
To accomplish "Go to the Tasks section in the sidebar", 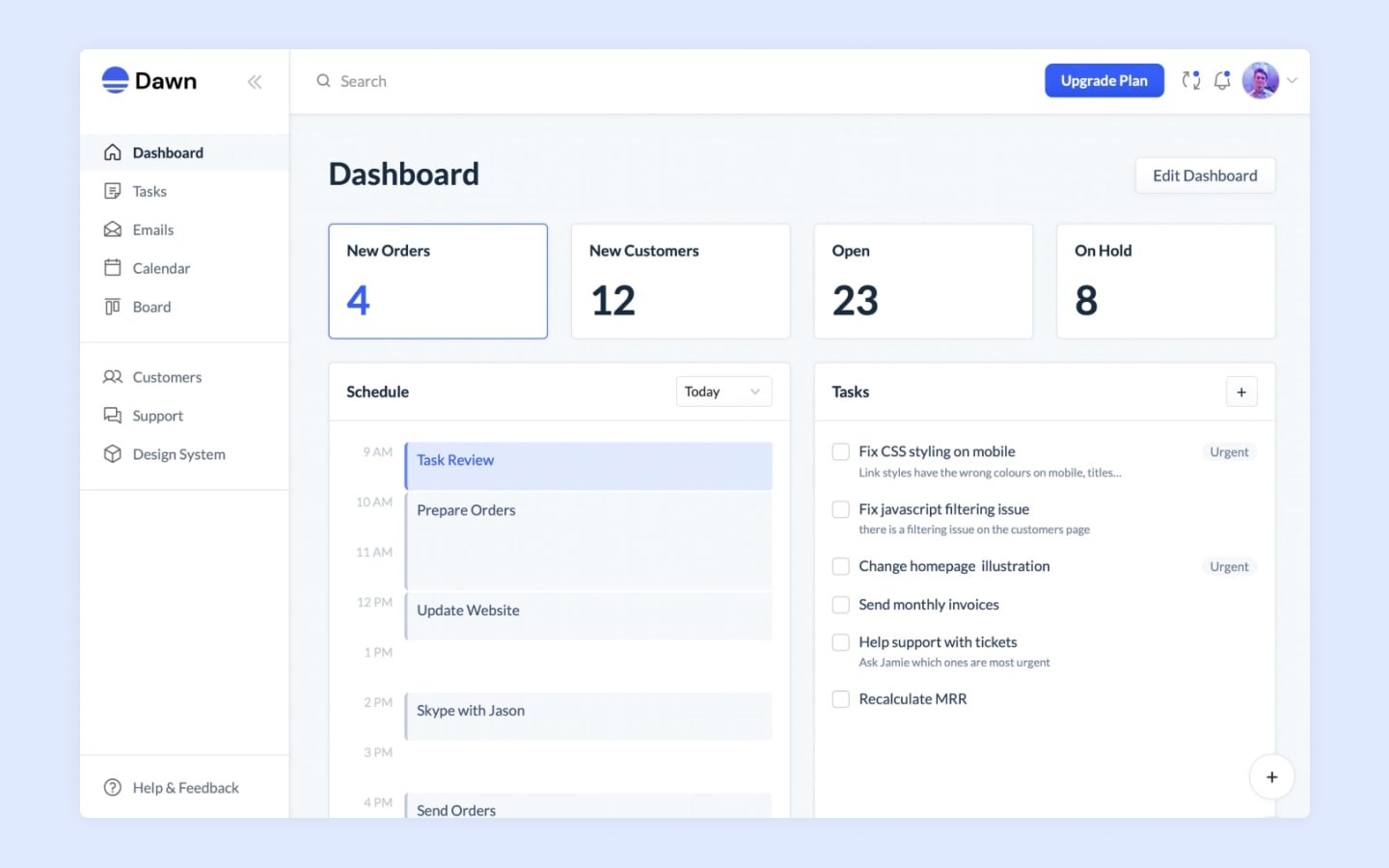I will [x=112, y=191].
